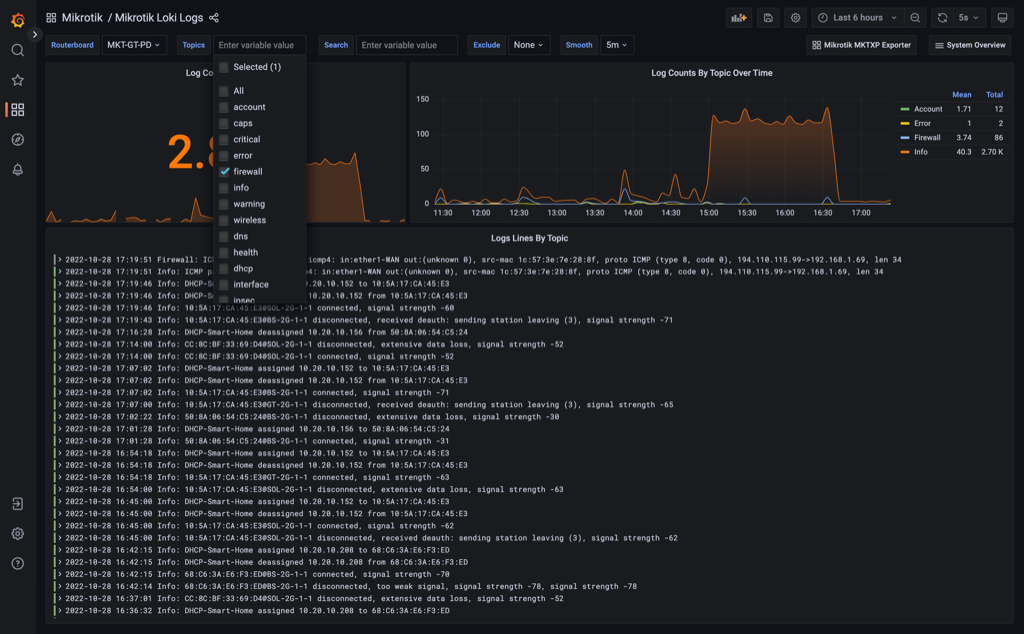The height and width of the screenshot is (634, 1024).
Task: Sort legend by Total column
Action: [x=994, y=95]
